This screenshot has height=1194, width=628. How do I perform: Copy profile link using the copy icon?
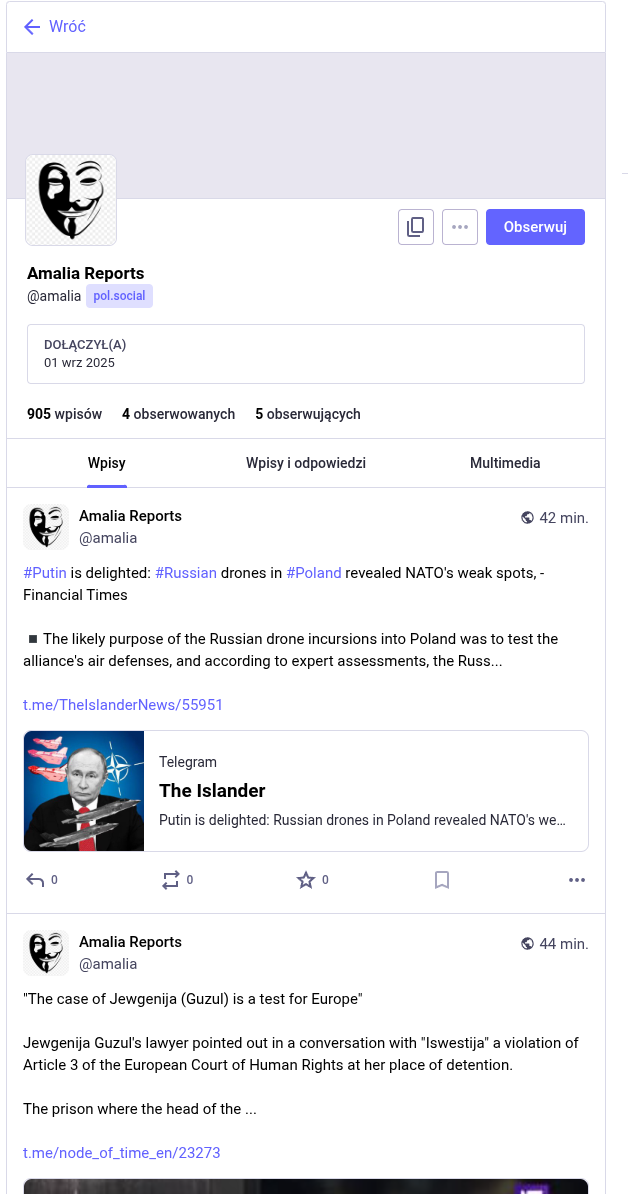coord(415,227)
